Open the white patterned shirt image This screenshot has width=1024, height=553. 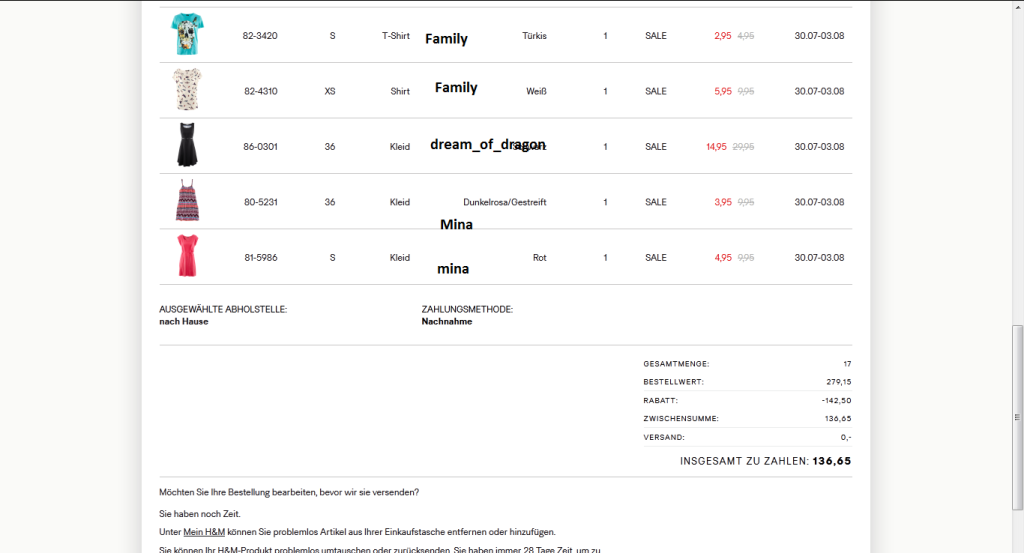coord(186,90)
